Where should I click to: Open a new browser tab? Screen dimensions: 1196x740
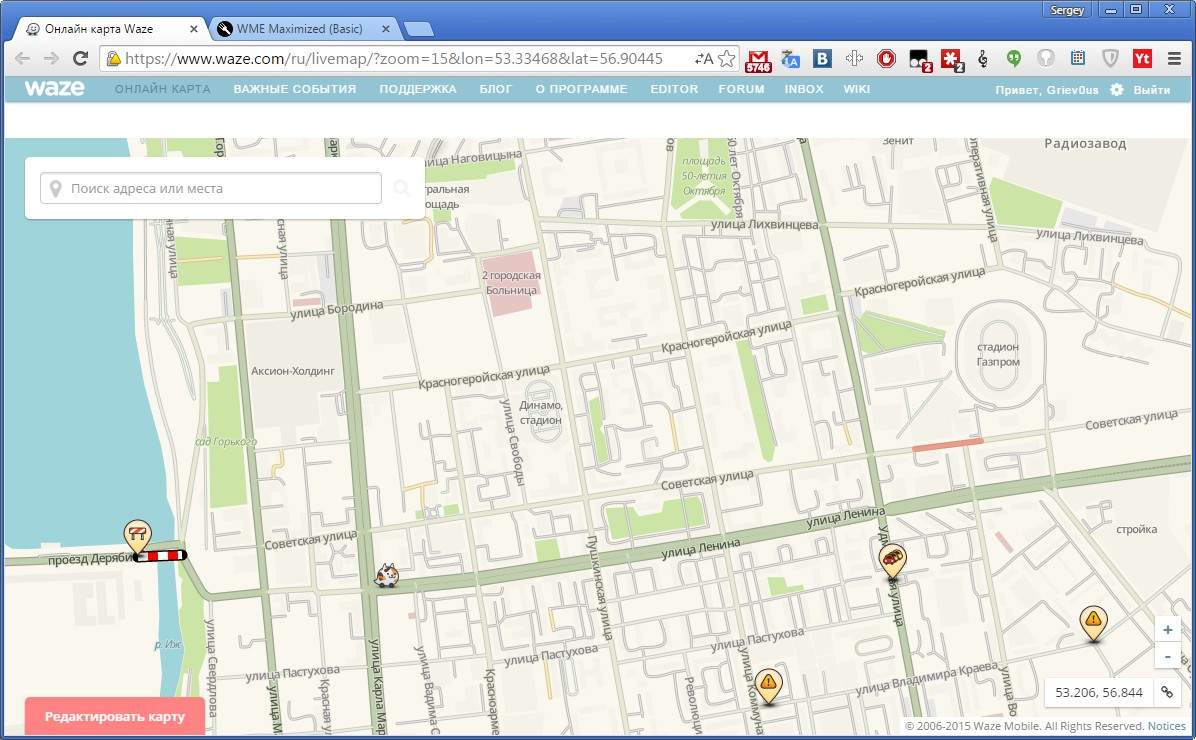coord(418,30)
